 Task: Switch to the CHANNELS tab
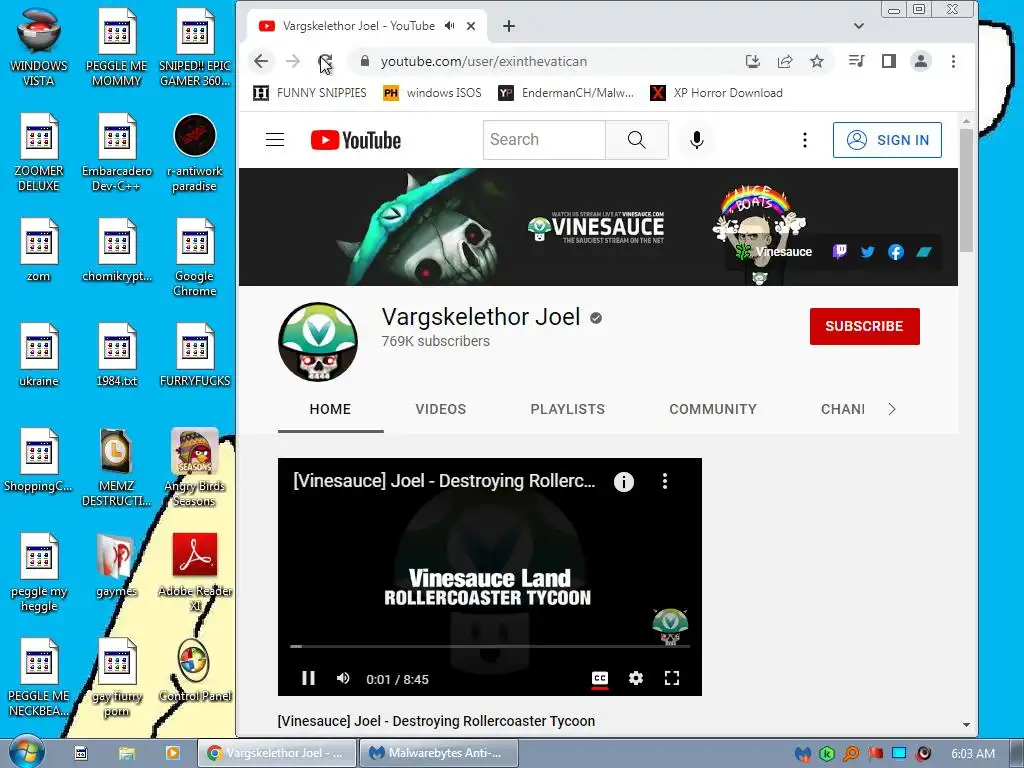[x=842, y=409]
